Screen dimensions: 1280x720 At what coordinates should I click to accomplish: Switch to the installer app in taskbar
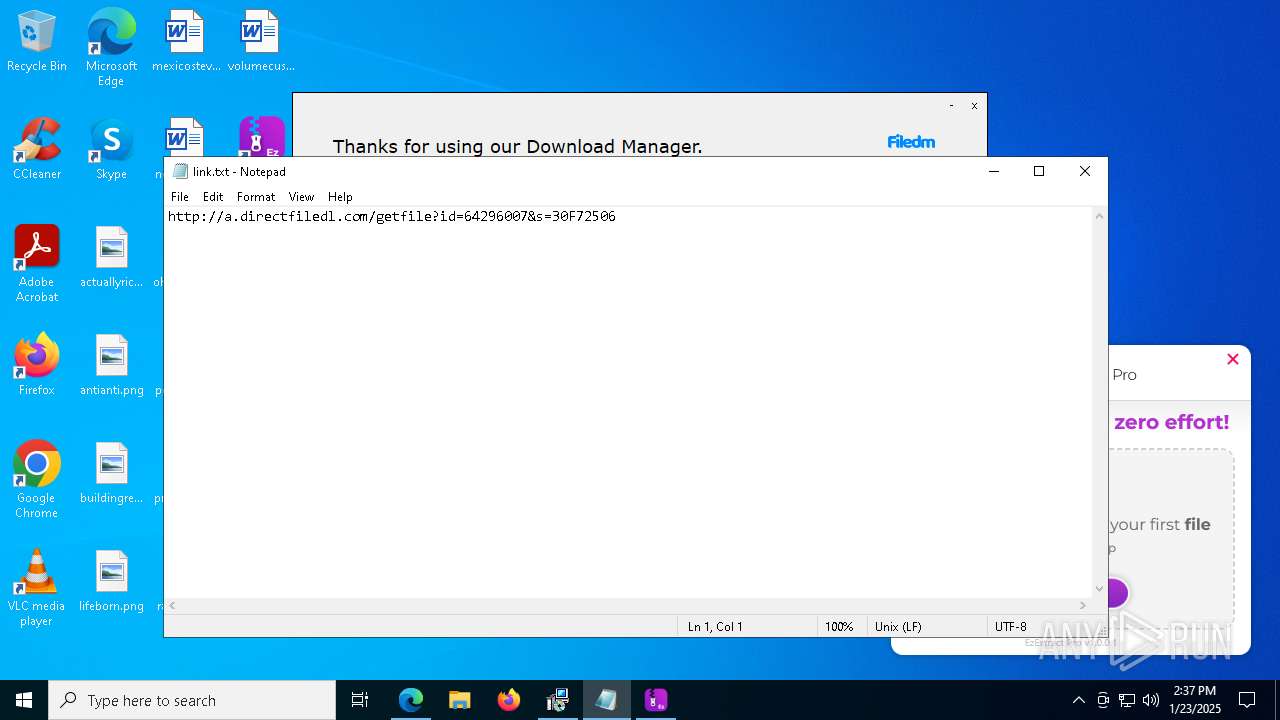557,700
